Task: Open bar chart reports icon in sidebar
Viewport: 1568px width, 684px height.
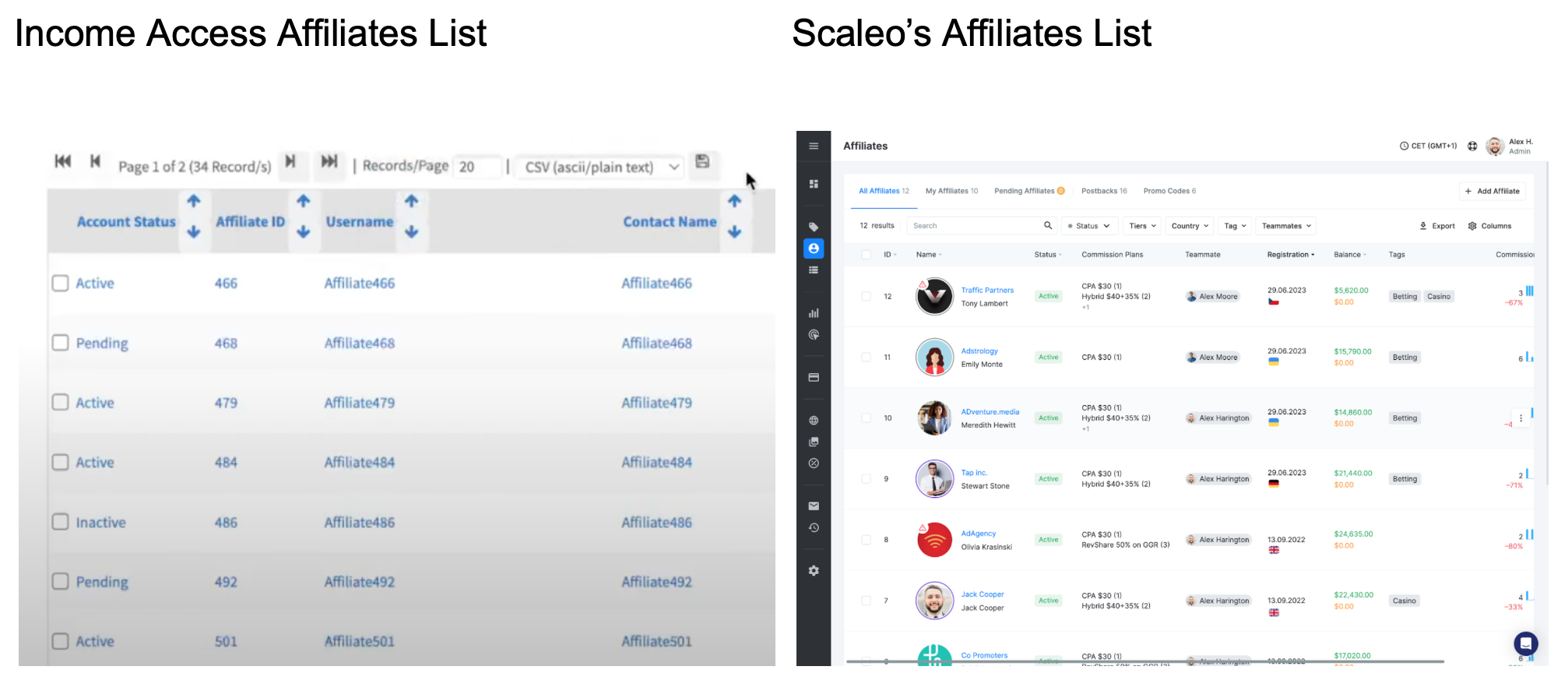Action: [814, 313]
